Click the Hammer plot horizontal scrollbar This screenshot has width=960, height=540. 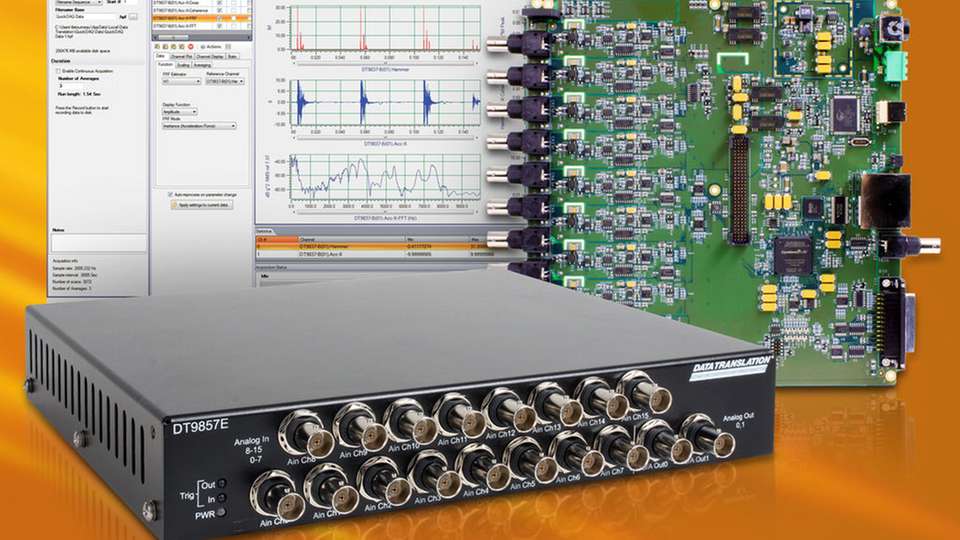point(384,63)
